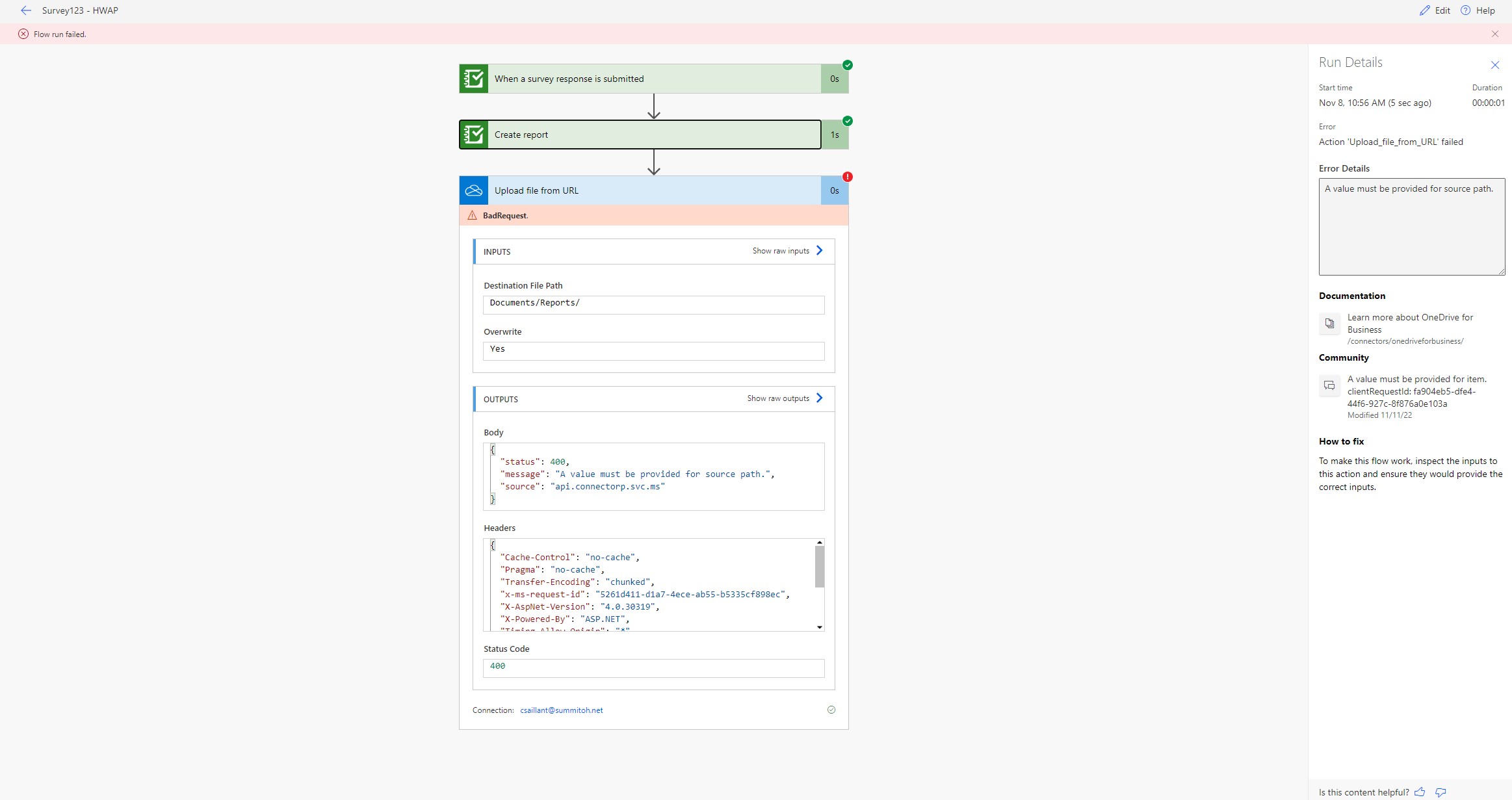1512x800 pixels.
Task: Click the Flow run failed error icon
Action: click(23, 34)
